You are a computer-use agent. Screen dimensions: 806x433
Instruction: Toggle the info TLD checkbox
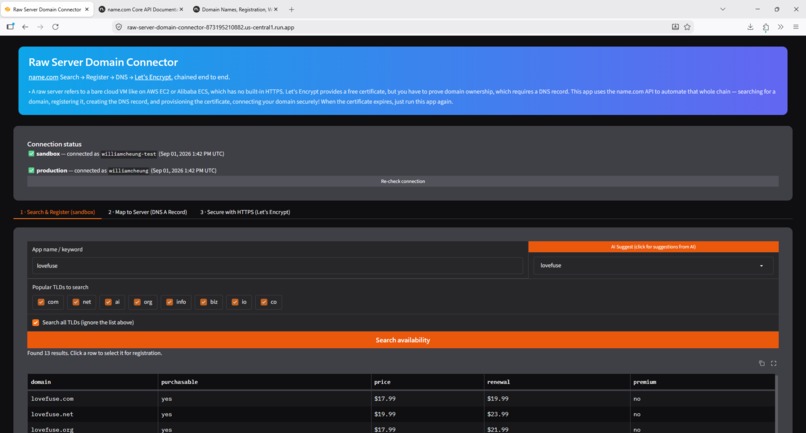pyautogui.click(x=170, y=302)
